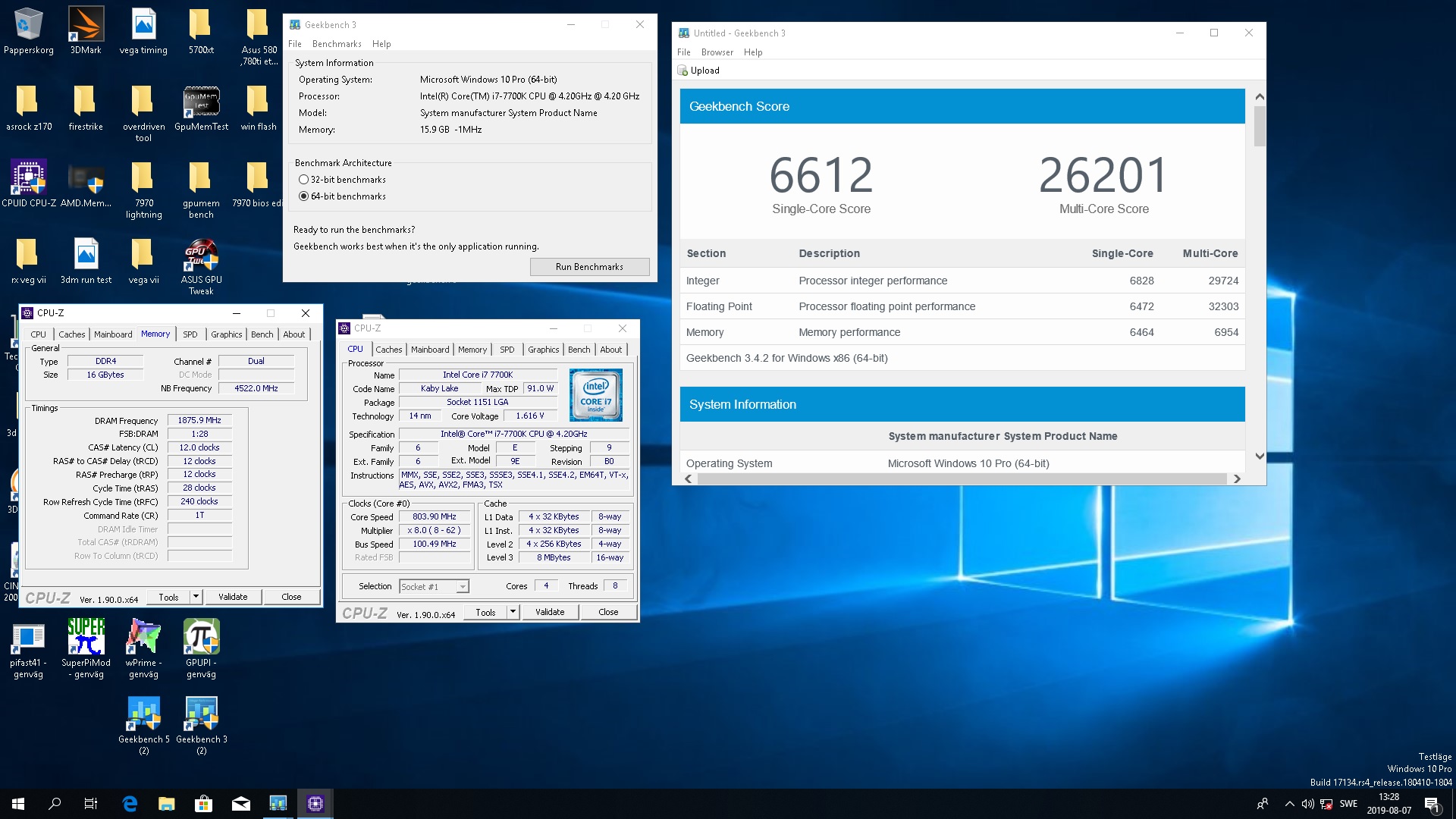Open the Microsoft Store taskbar icon
1456x819 pixels.
(x=203, y=804)
